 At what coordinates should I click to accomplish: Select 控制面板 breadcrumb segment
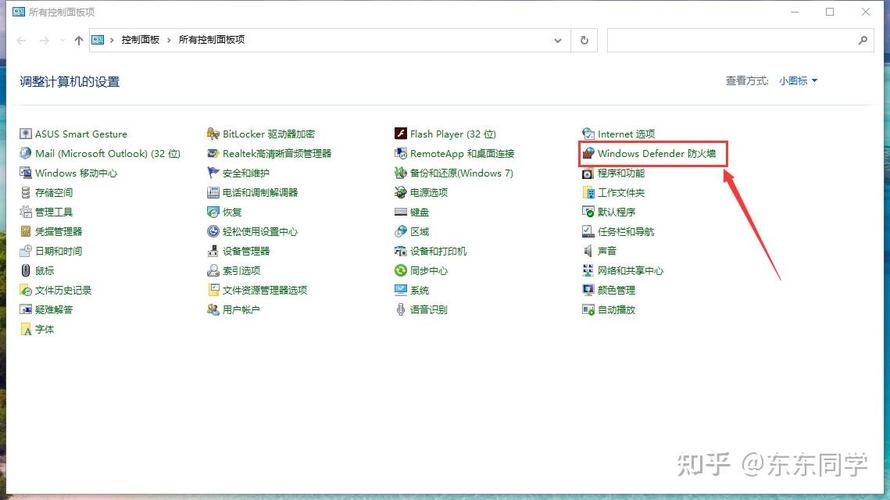pyautogui.click(x=140, y=40)
